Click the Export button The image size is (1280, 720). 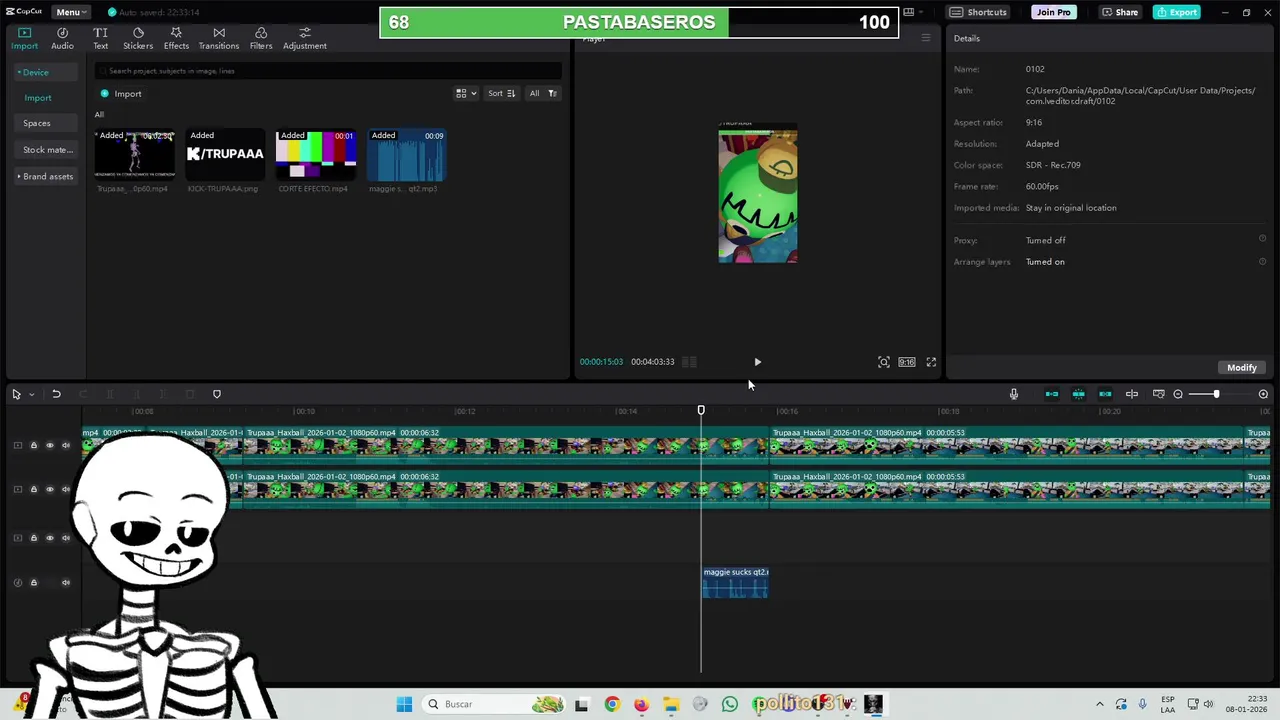point(1177,12)
